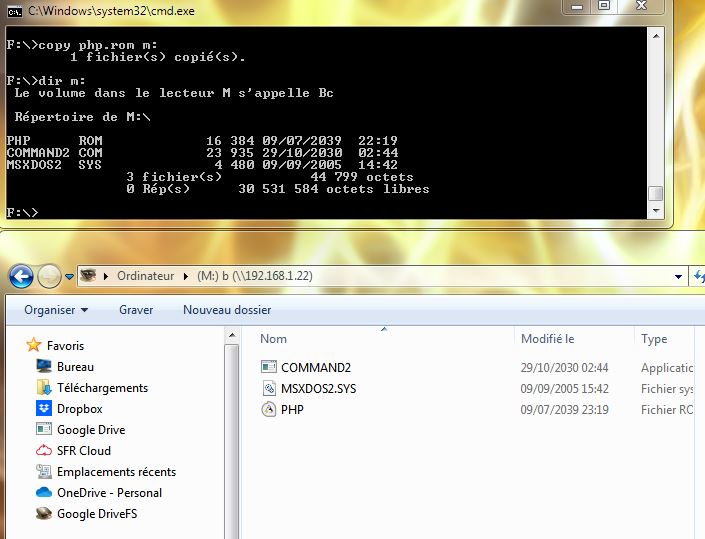The image size is (705, 539).
Task: Click the date 29/10/2030 02:44 in file list
Action: click(x=564, y=368)
